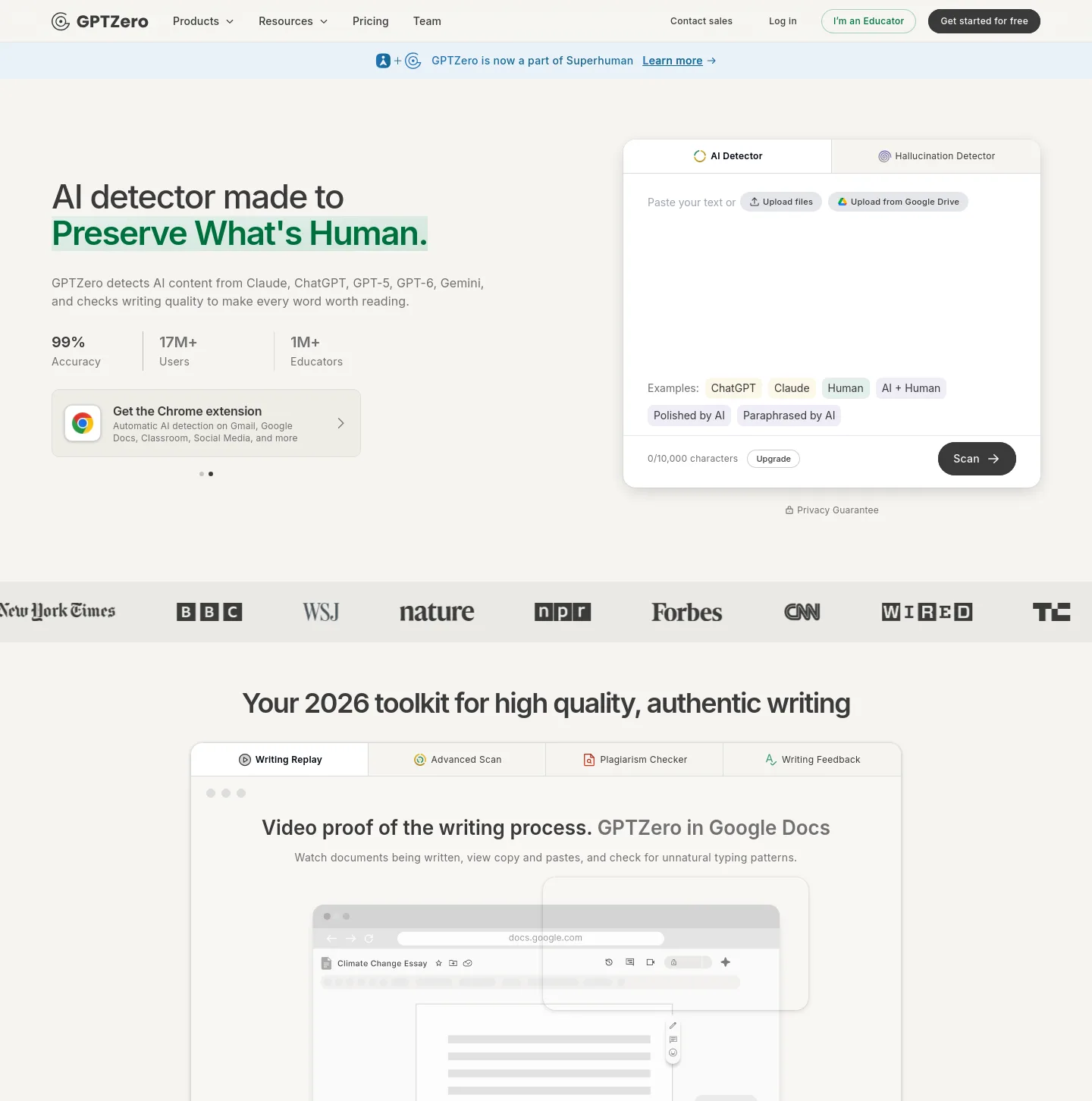1092x1101 pixels.
Task: Click the Upload files button
Action: pyautogui.click(x=781, y=202)
